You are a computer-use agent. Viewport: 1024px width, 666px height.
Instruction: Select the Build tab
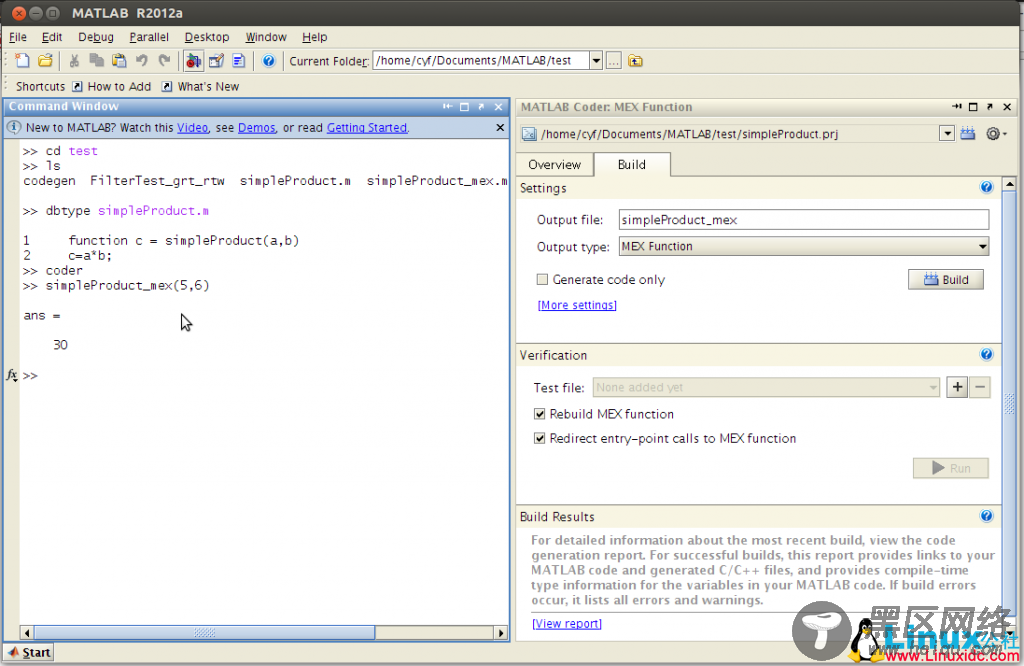632,165
